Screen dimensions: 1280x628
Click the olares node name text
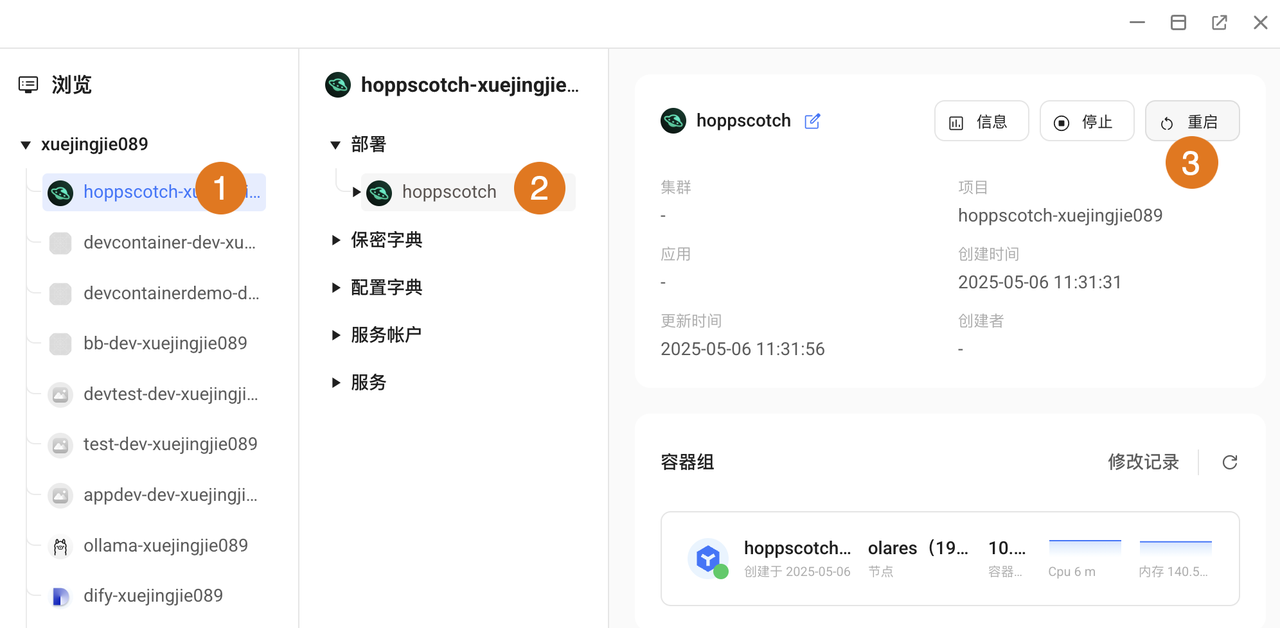click(918, 548)
